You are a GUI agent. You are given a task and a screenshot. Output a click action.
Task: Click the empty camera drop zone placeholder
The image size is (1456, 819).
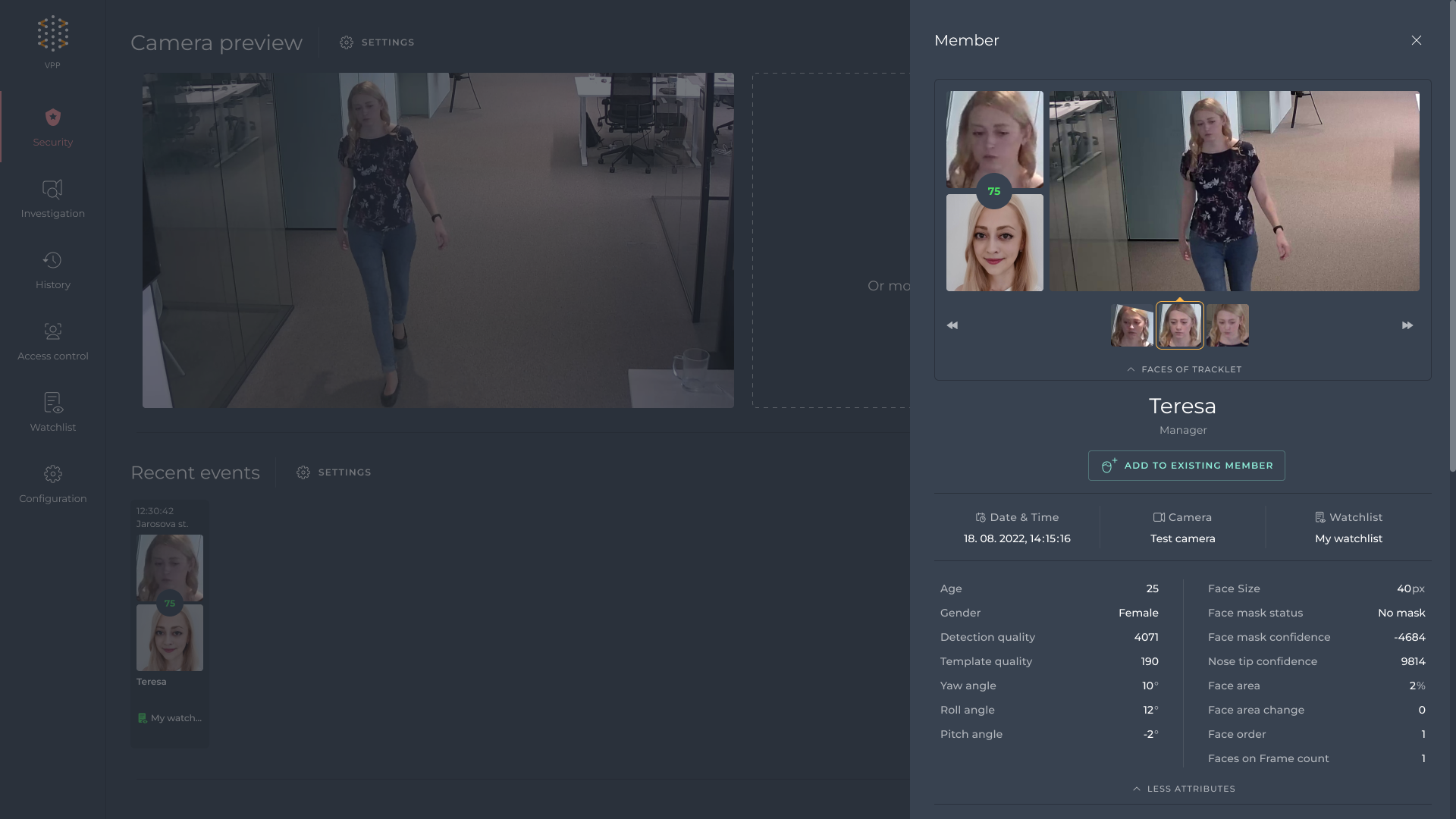coord(831,240)
